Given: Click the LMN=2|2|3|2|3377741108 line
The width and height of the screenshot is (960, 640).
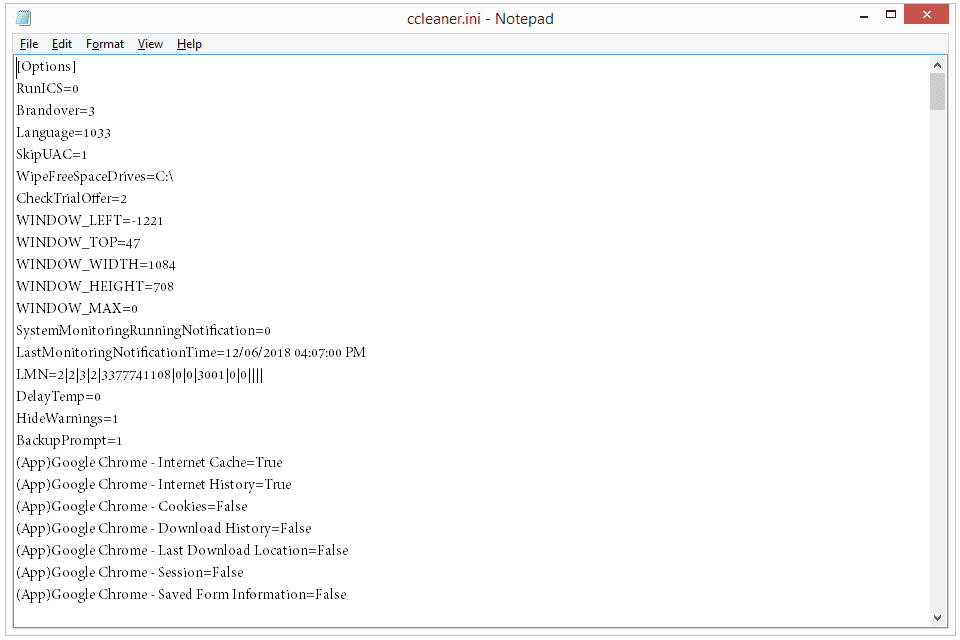Looking at the screenshot, I should point(140,375).
